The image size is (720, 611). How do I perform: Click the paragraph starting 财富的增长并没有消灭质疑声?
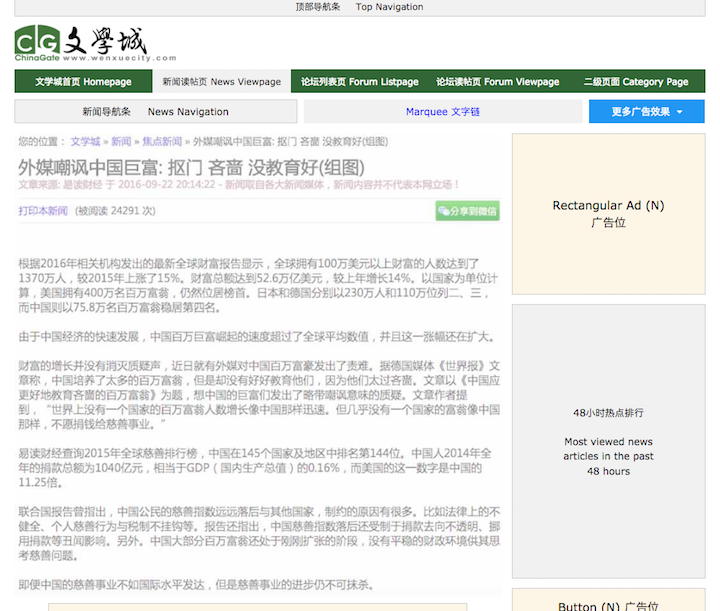click(259, 395)
